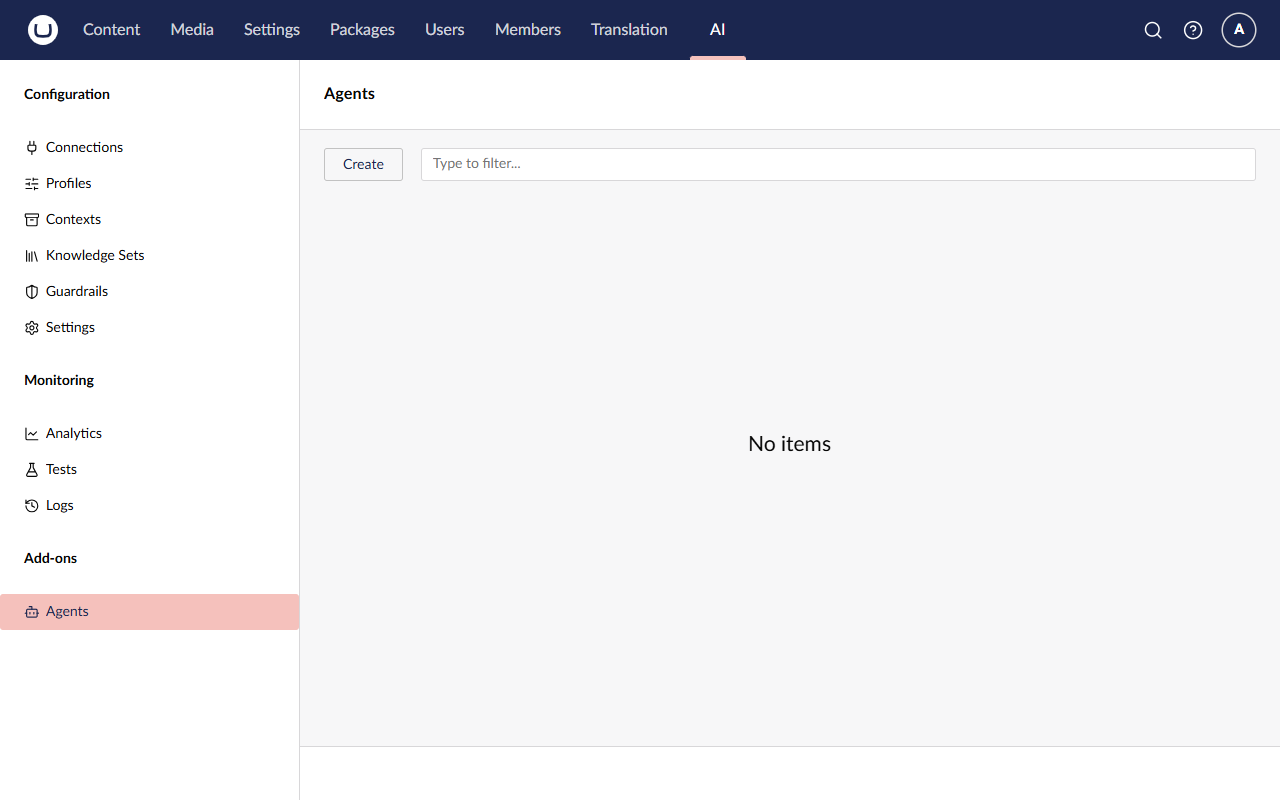Open the help question mark icon
Viewport: 1280px width, 800px height.
(1193, 30)
